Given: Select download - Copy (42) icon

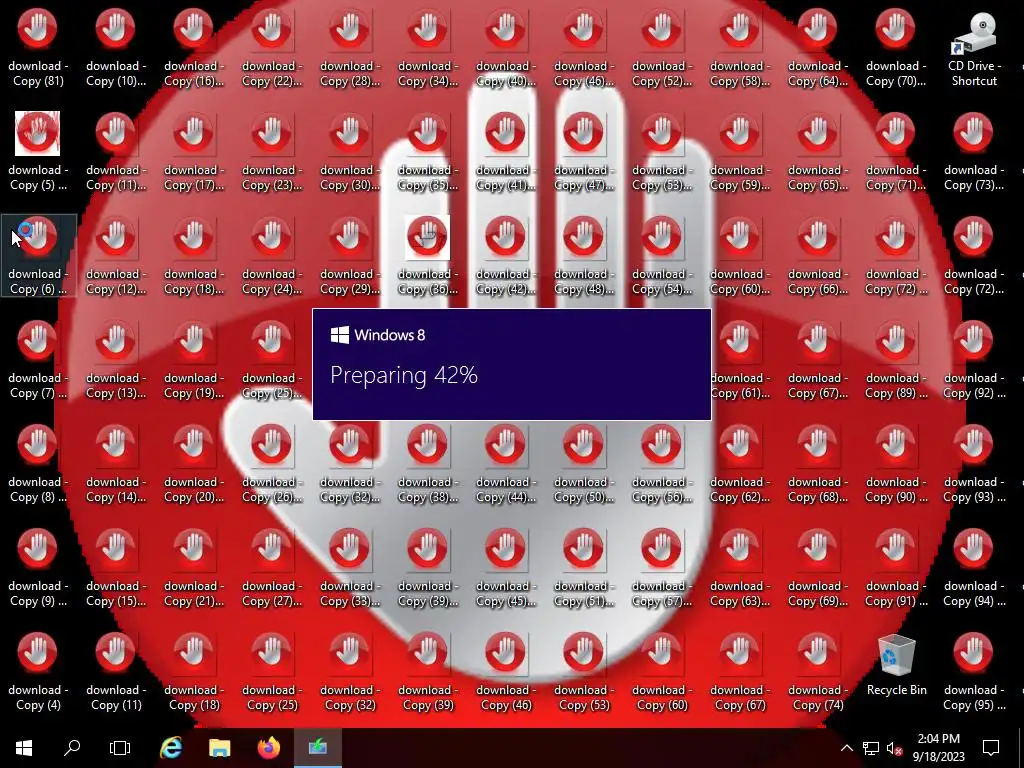Looking at the screenshot, I should (x=505, y=257).
